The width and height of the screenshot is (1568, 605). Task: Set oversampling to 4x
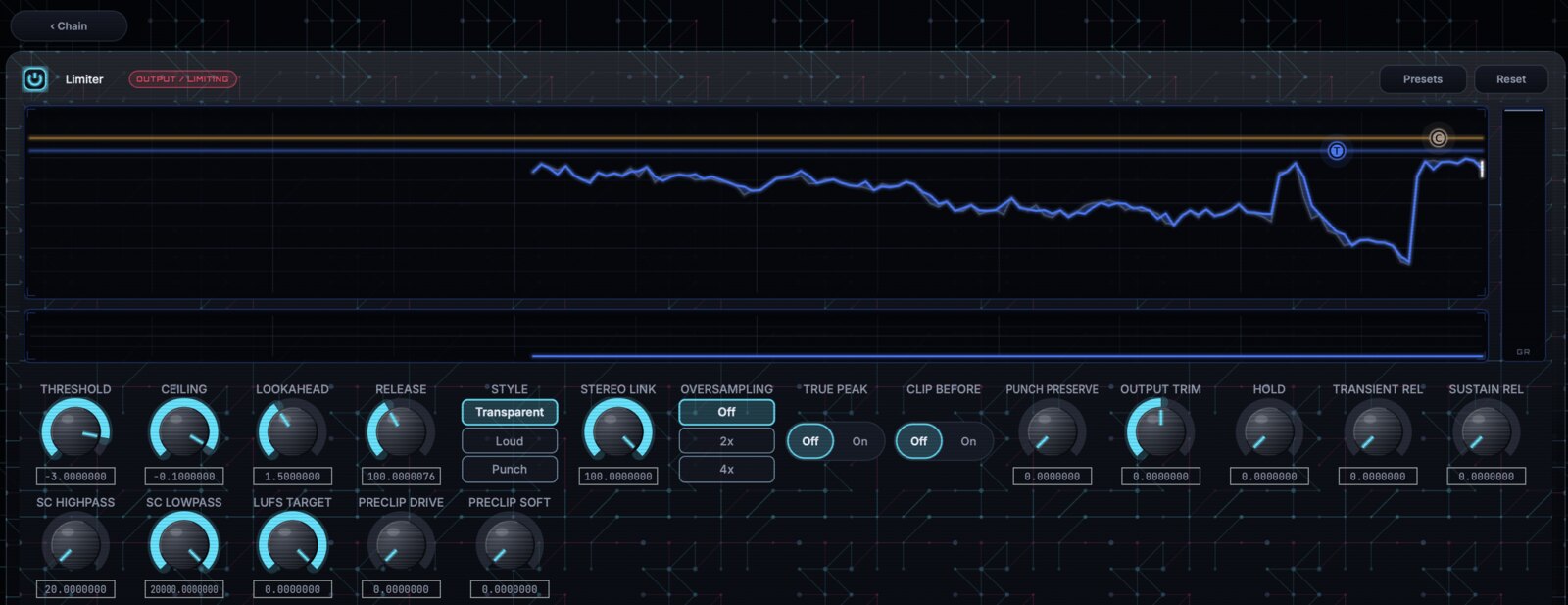coord(726,469)
